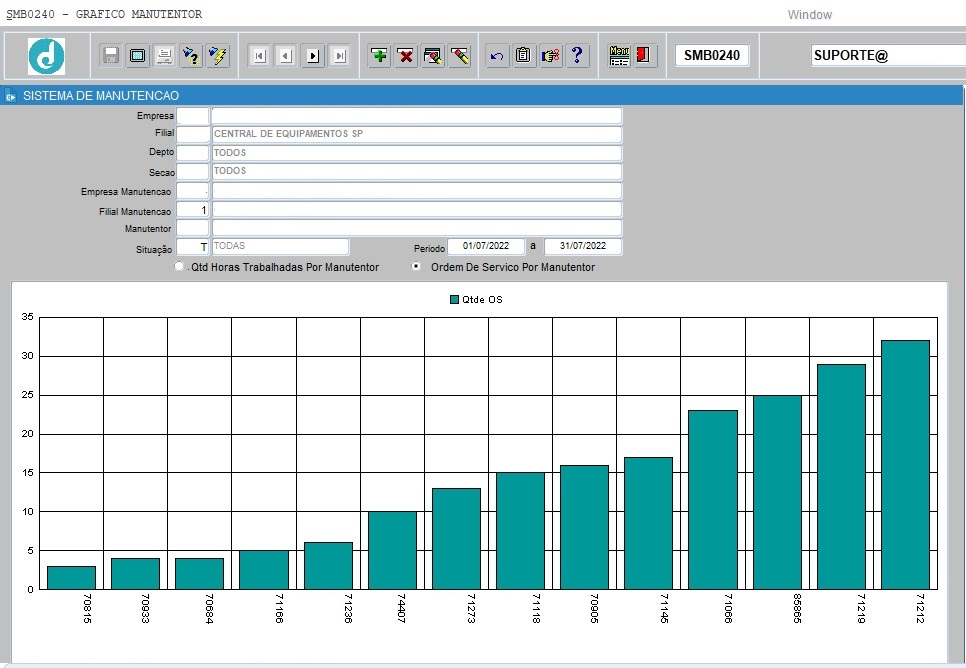The height and width of the screenshot is (668, 966).
Task: Click the Periodo end date 31/07/2022
Action: [x=583, y=246]
